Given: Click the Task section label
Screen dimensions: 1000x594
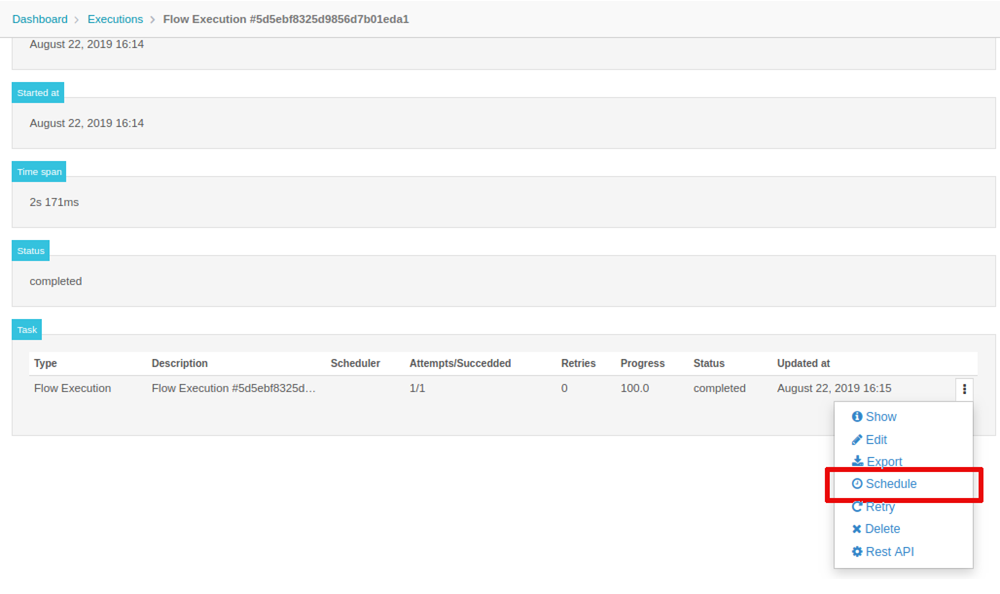Looking at the screenshot, I should tap(27, 330).
